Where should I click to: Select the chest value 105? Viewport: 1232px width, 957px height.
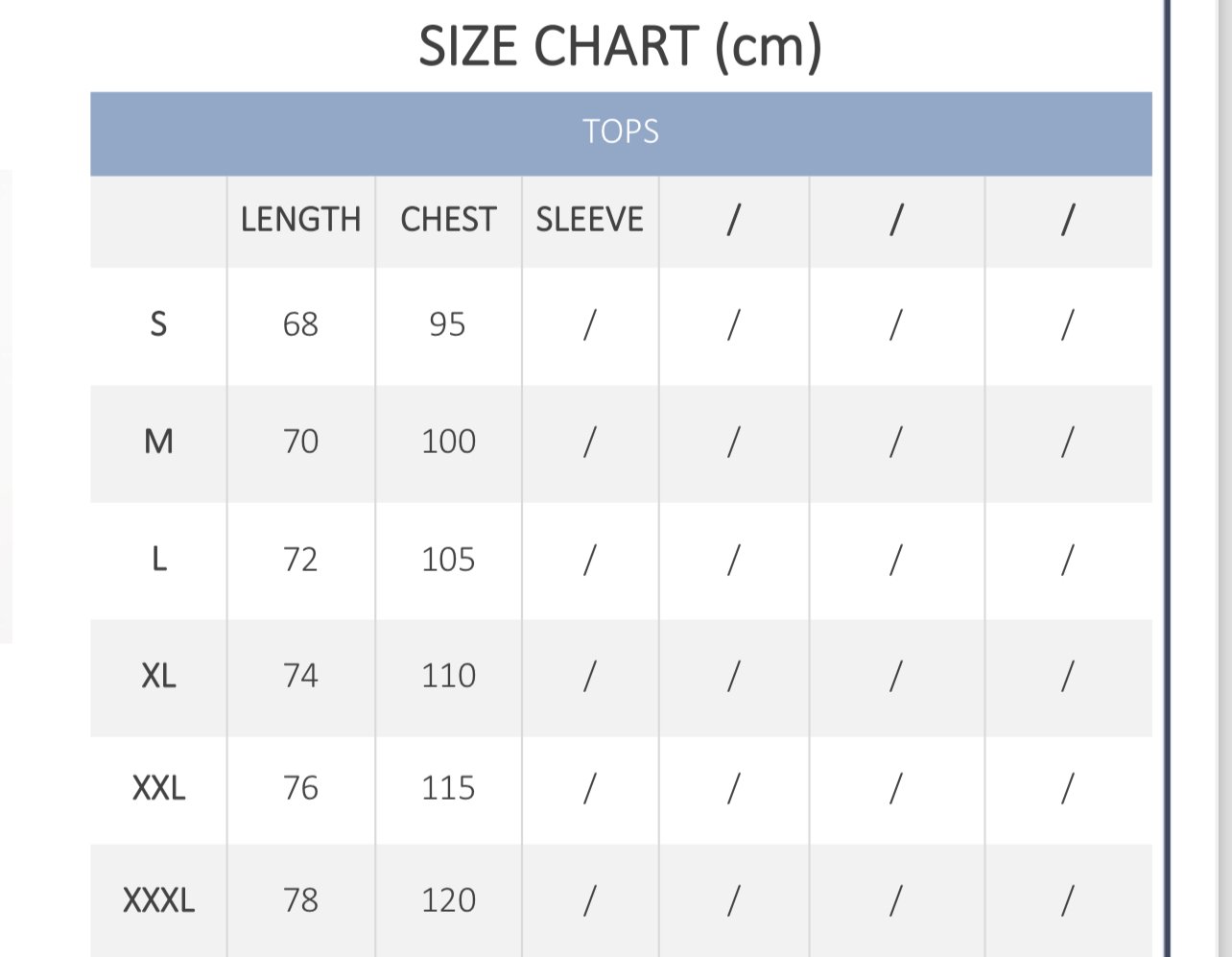point(448,559)
